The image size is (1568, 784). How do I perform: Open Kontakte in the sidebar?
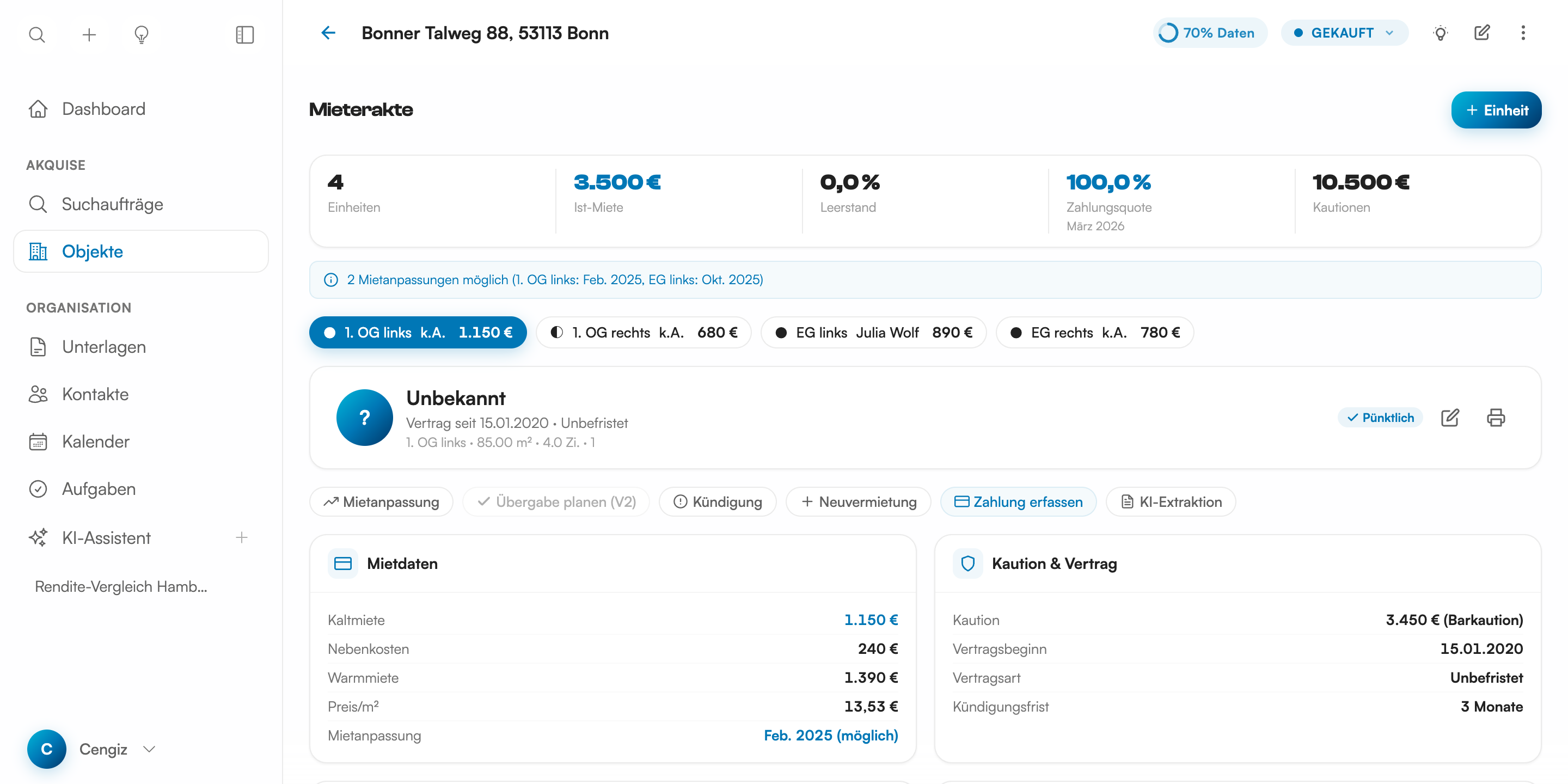(95, 394)
